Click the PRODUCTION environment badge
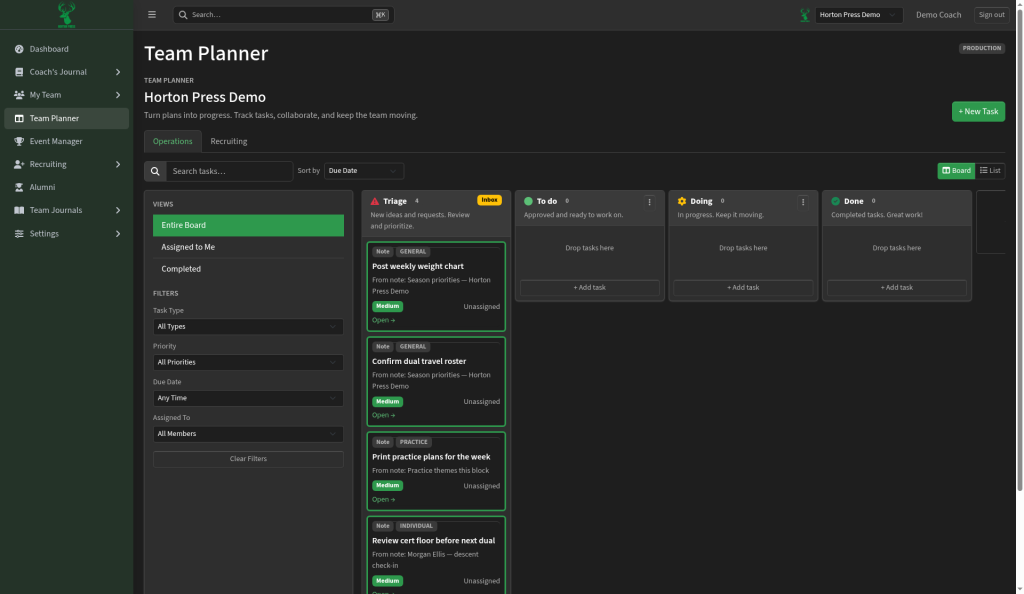Viewport: 1024px width, 594px height. 982,48
